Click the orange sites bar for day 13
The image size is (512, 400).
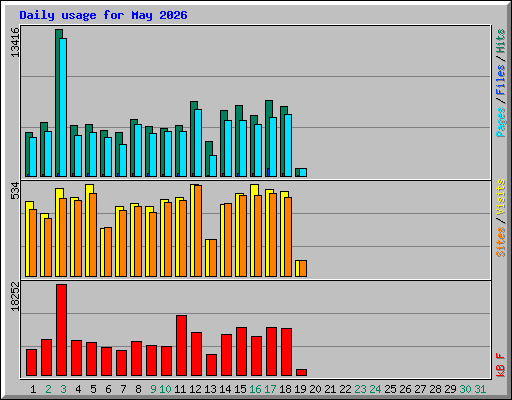(213, 258)
